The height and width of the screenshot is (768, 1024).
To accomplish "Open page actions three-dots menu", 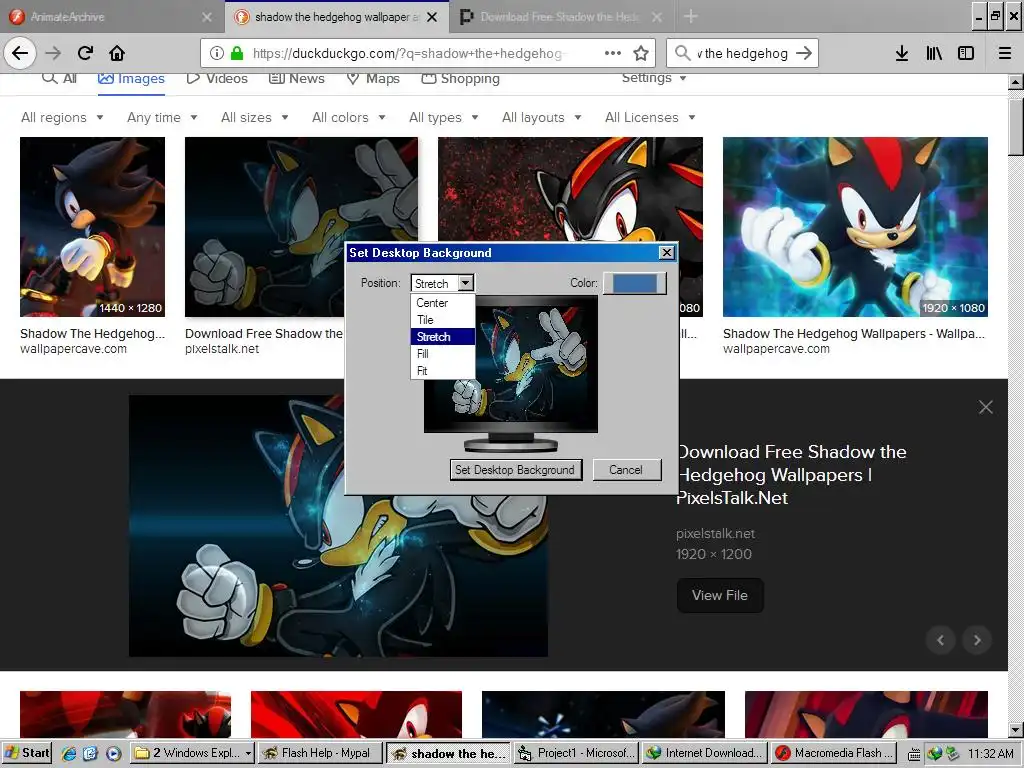I will click(x=613, y=53).
